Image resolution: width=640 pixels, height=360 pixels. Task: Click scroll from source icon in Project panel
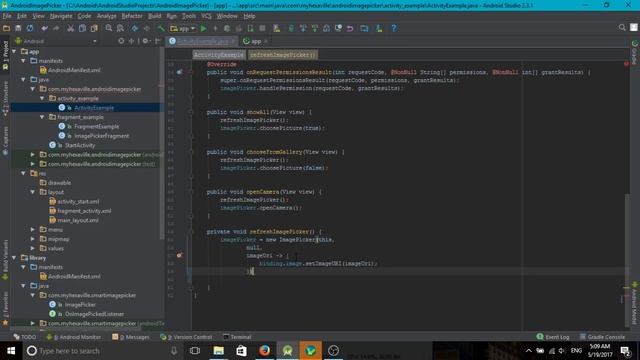(x=121, y=41)
